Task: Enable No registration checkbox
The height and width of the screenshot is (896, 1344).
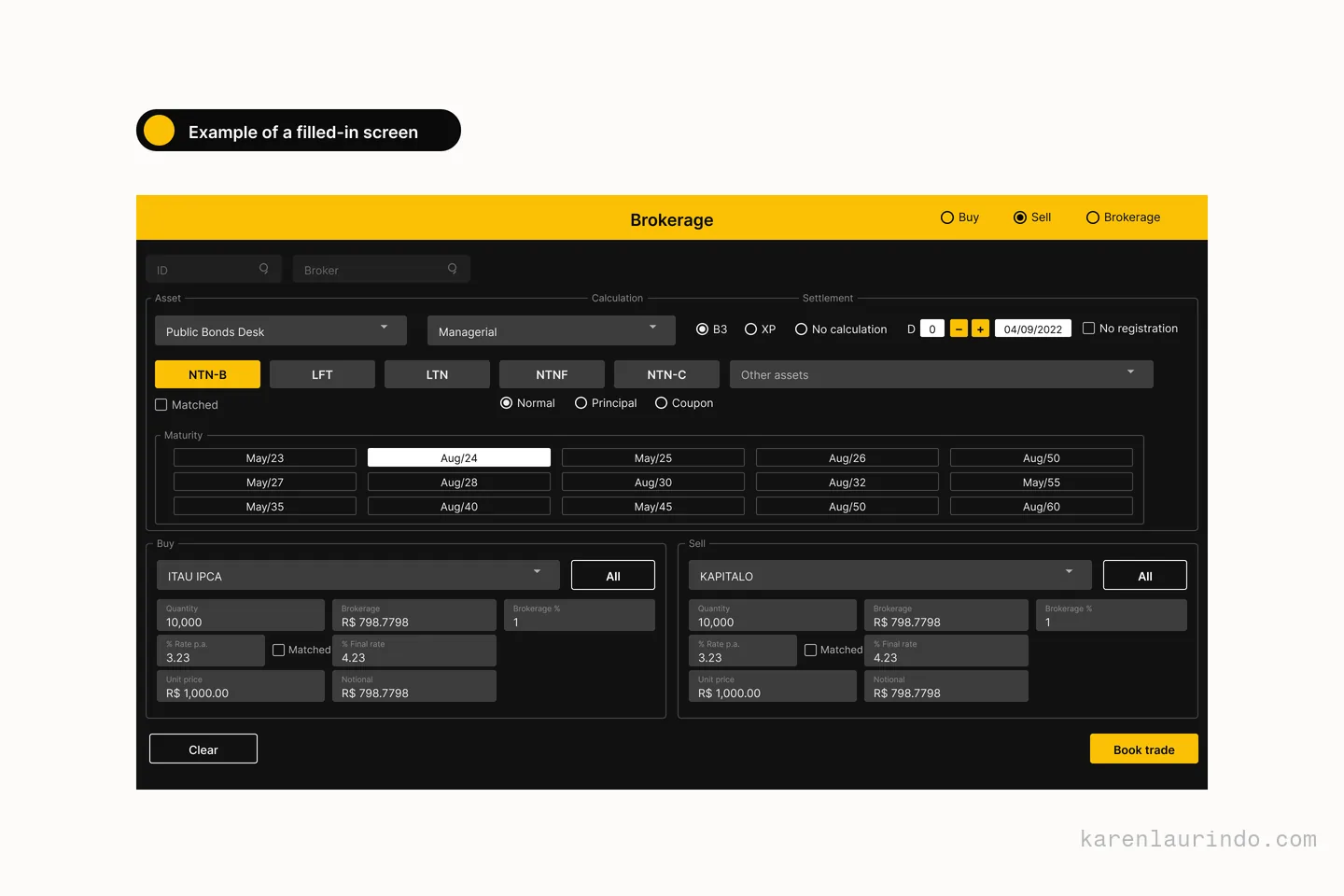Action: 1089,329
